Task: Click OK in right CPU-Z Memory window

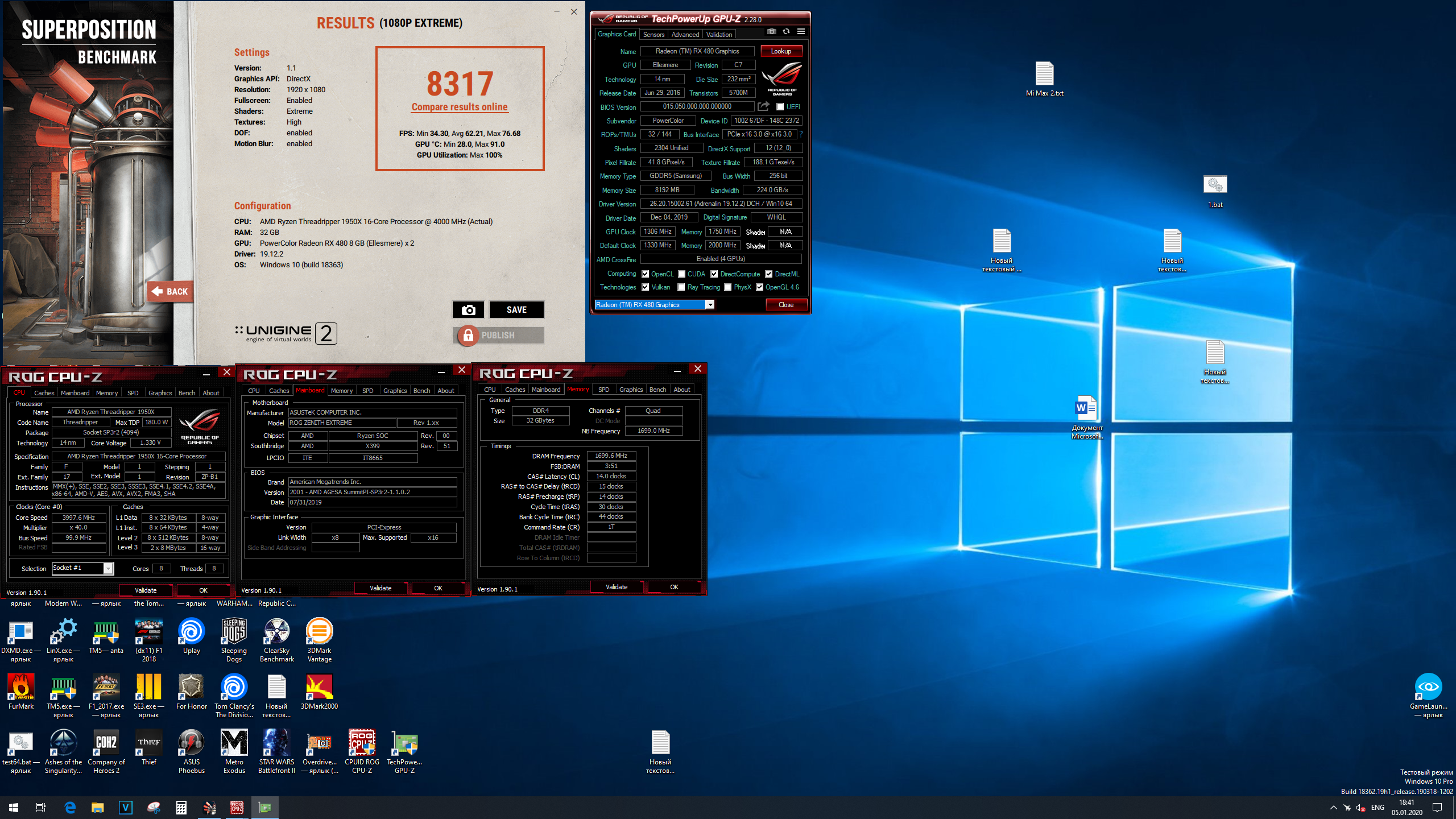Action: pyautogui.click(x=674, y=587)
